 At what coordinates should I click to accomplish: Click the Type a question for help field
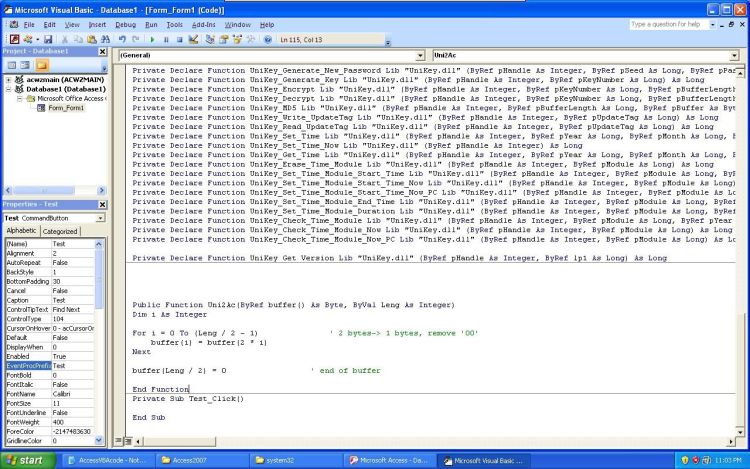point(669,24)
